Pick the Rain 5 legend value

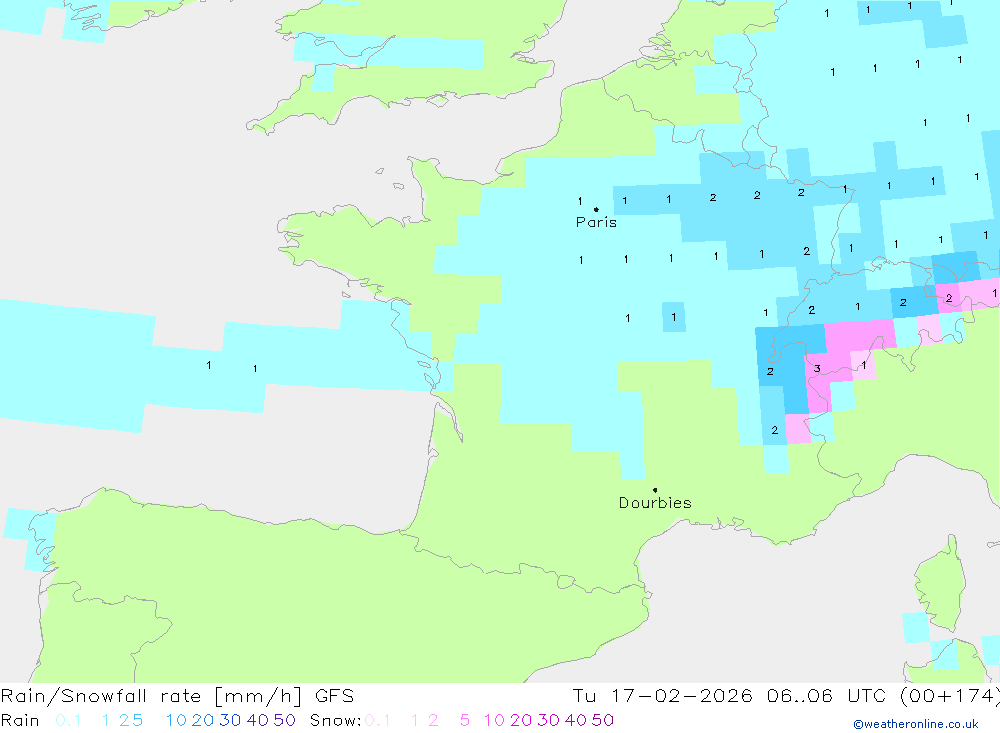click(x=138, y=720)
